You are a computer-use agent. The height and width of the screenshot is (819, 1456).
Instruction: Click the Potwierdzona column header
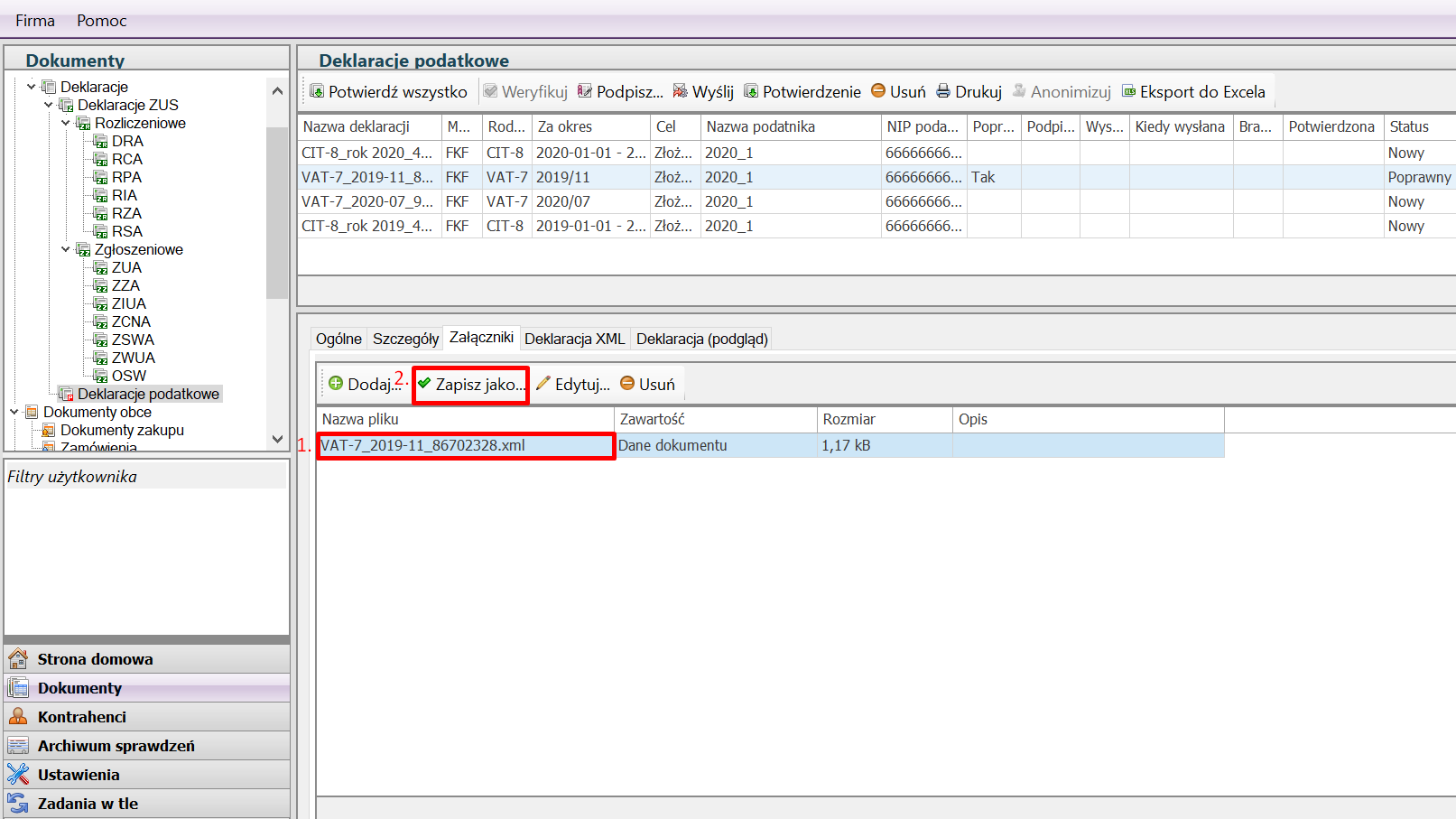(x=1332, y=127)
